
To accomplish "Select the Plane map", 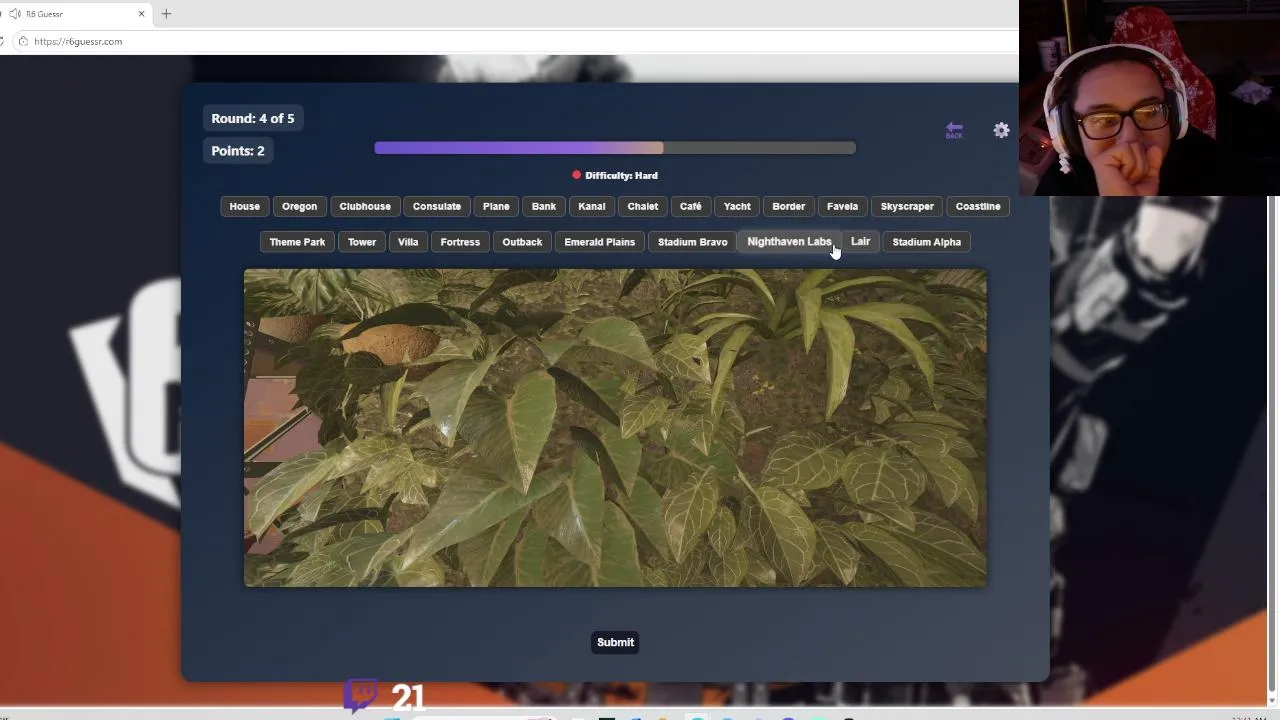I will 496,206.
